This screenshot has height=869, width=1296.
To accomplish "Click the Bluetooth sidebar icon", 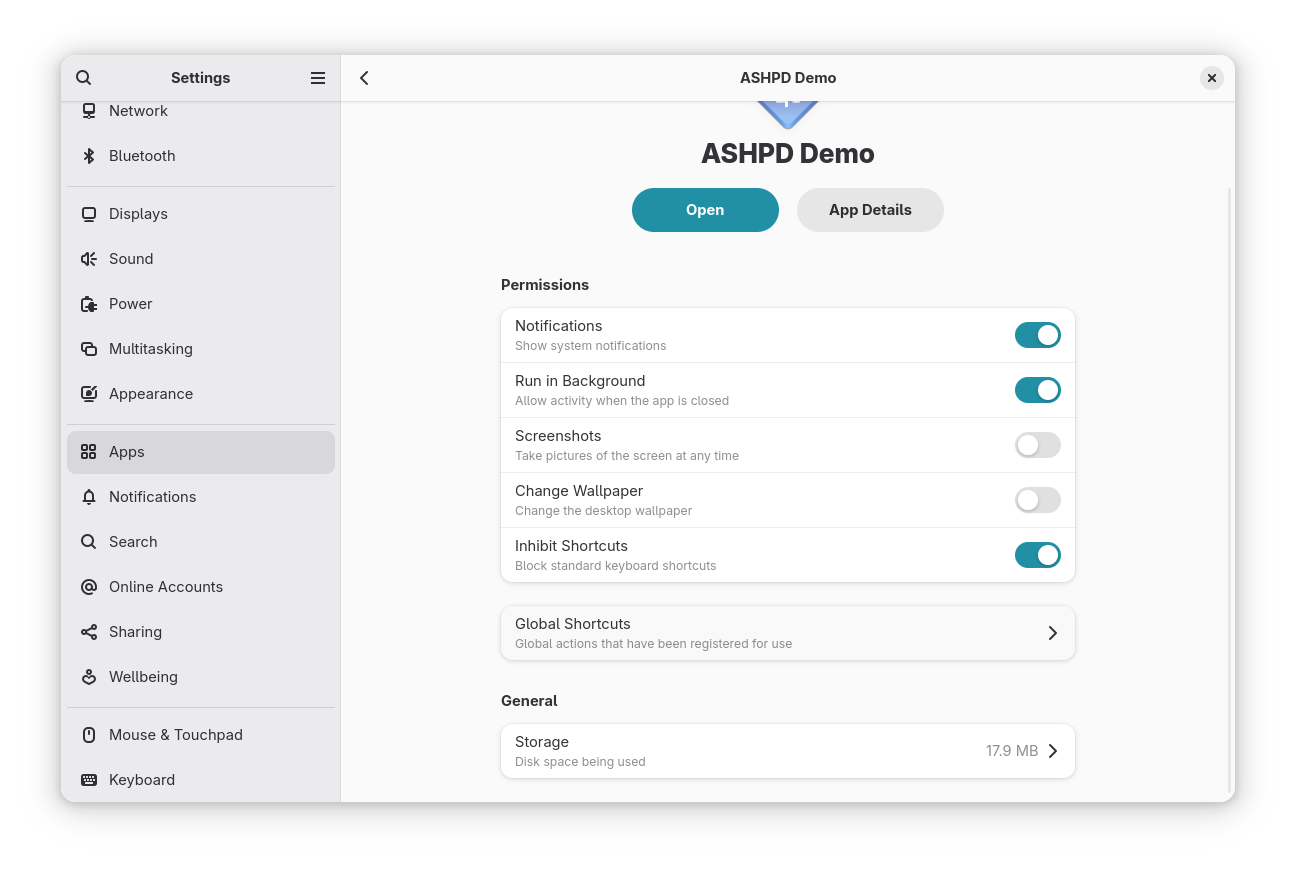I will (x=89, y=156).
